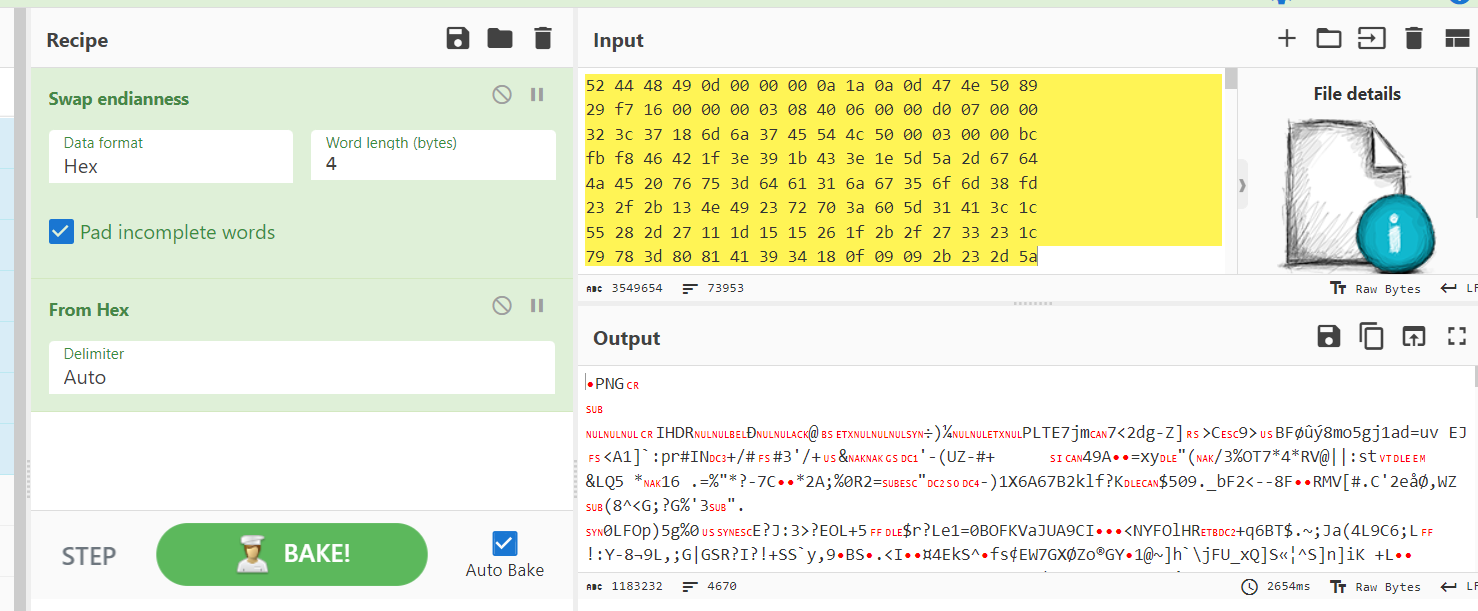Screen dimensions: 1478x611
Task: Copy the raw output to the clipboard
Action: coord(1371,337)
